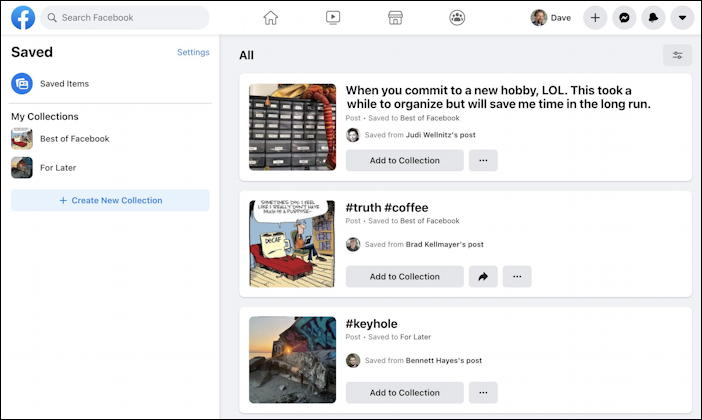Open the Home feed icon
Image resolution: width=702 pixels, height=420 pixels.
click(270, 18)
